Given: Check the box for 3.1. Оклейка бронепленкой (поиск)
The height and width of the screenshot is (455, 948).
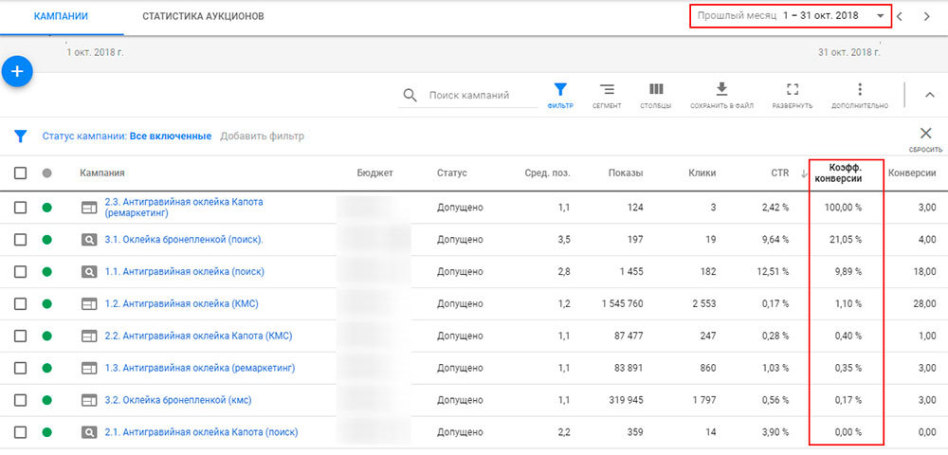Looking at the screenshot, I should click(x=21, y=239).
